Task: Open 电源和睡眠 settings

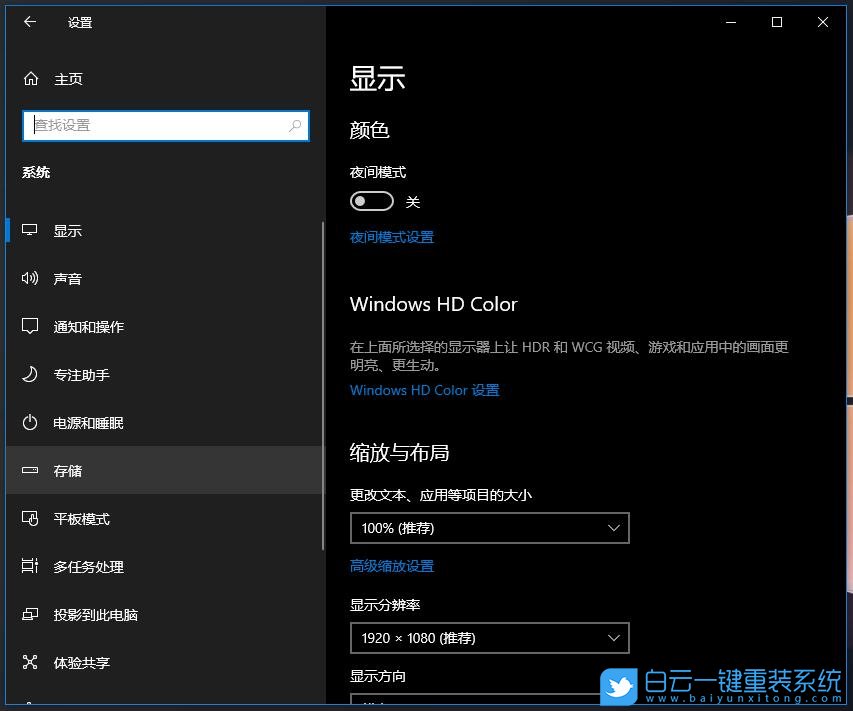Action: [88, 423]
